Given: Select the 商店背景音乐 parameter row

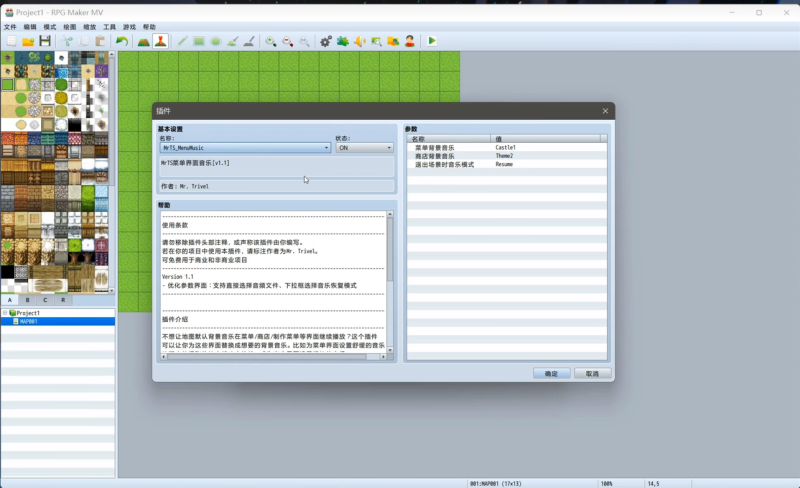Looking at the screenshot, I should [507, 156].
